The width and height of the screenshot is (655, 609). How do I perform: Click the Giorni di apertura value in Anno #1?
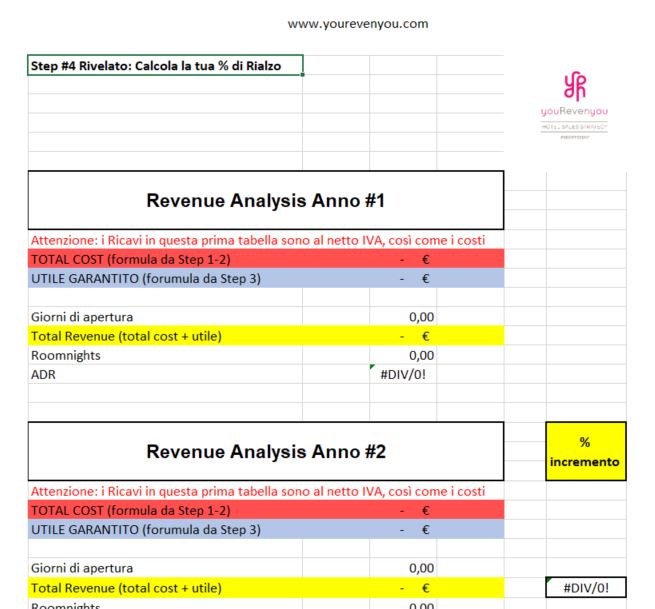tap(403, 317)
